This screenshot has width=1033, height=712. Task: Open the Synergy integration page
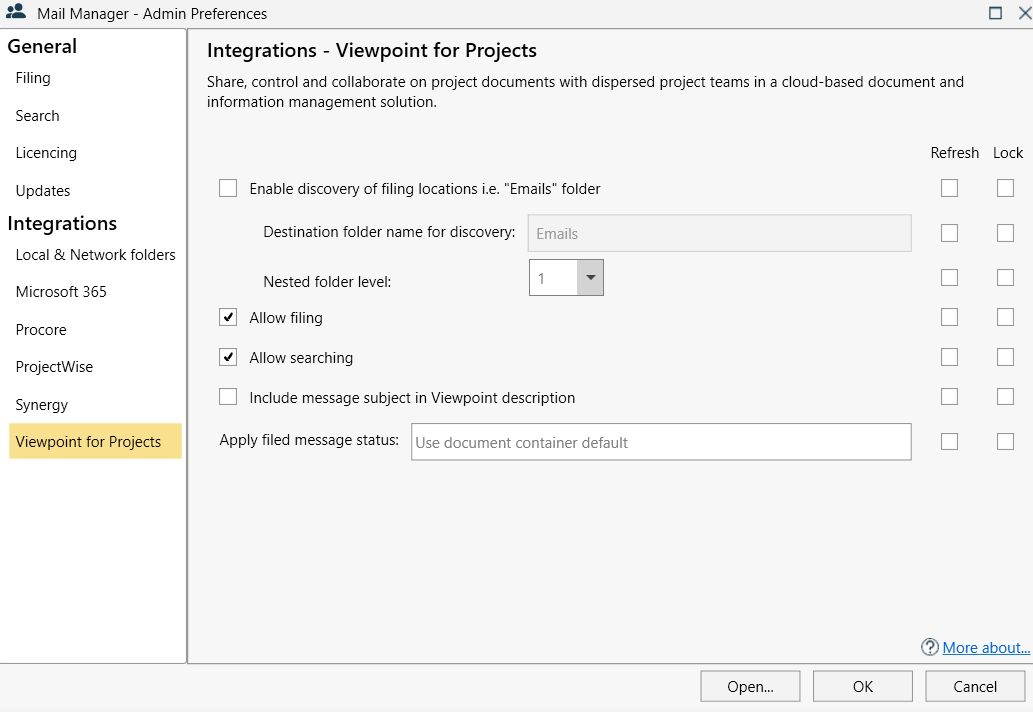coord(41,404)
